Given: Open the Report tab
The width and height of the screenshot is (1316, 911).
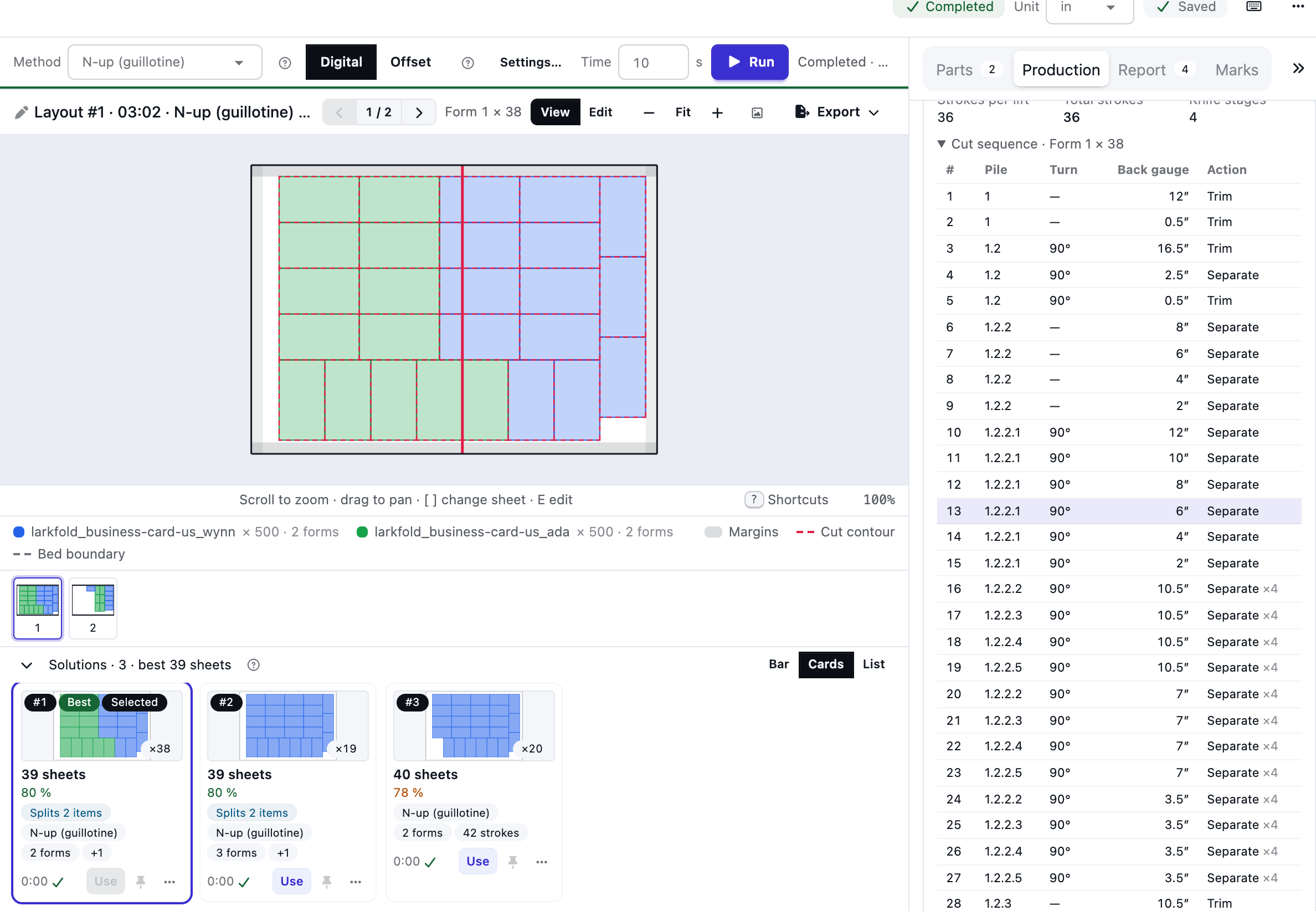Looking at the screenshot, I should pyautogui.click(x=1156, y=70).
